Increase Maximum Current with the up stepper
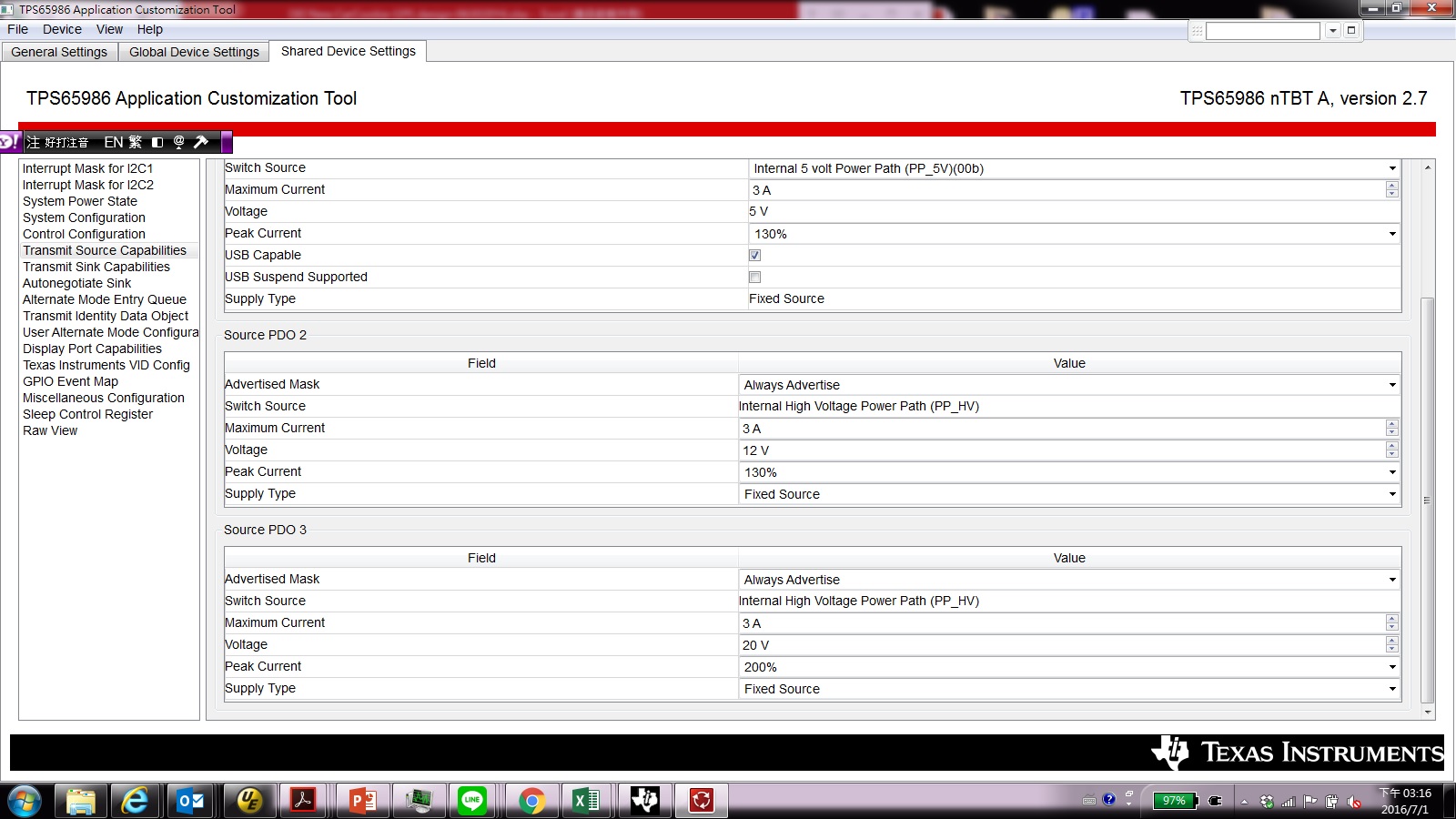 1391,187
